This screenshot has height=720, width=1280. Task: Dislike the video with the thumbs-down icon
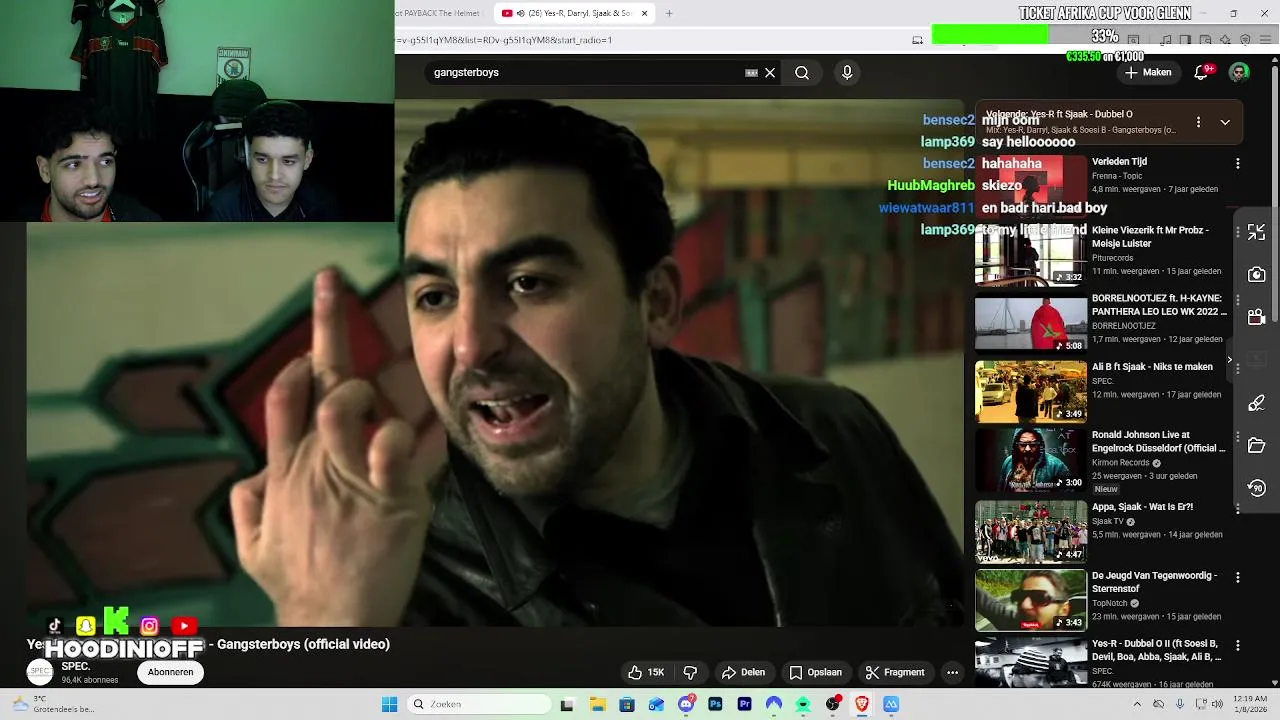[690, 672]
